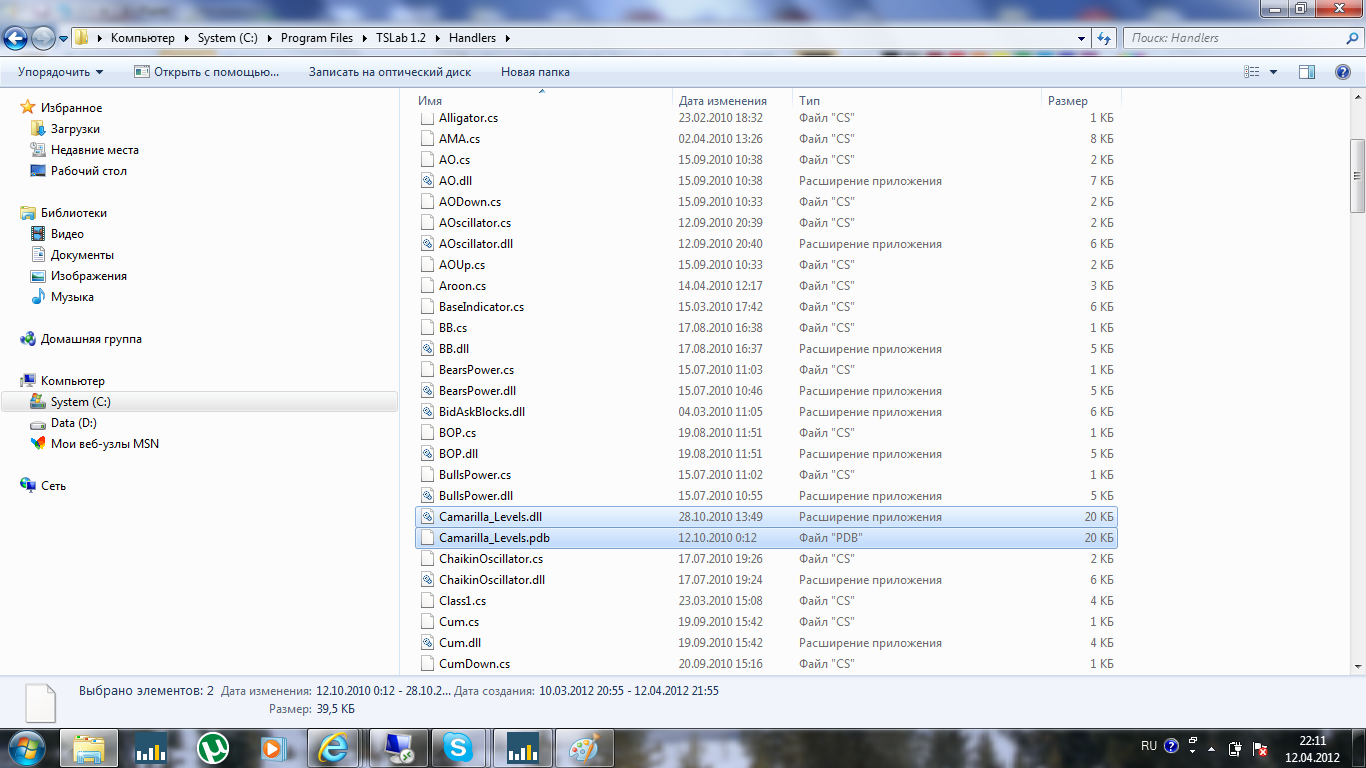Click the Видео library icon

click(38, 234)
